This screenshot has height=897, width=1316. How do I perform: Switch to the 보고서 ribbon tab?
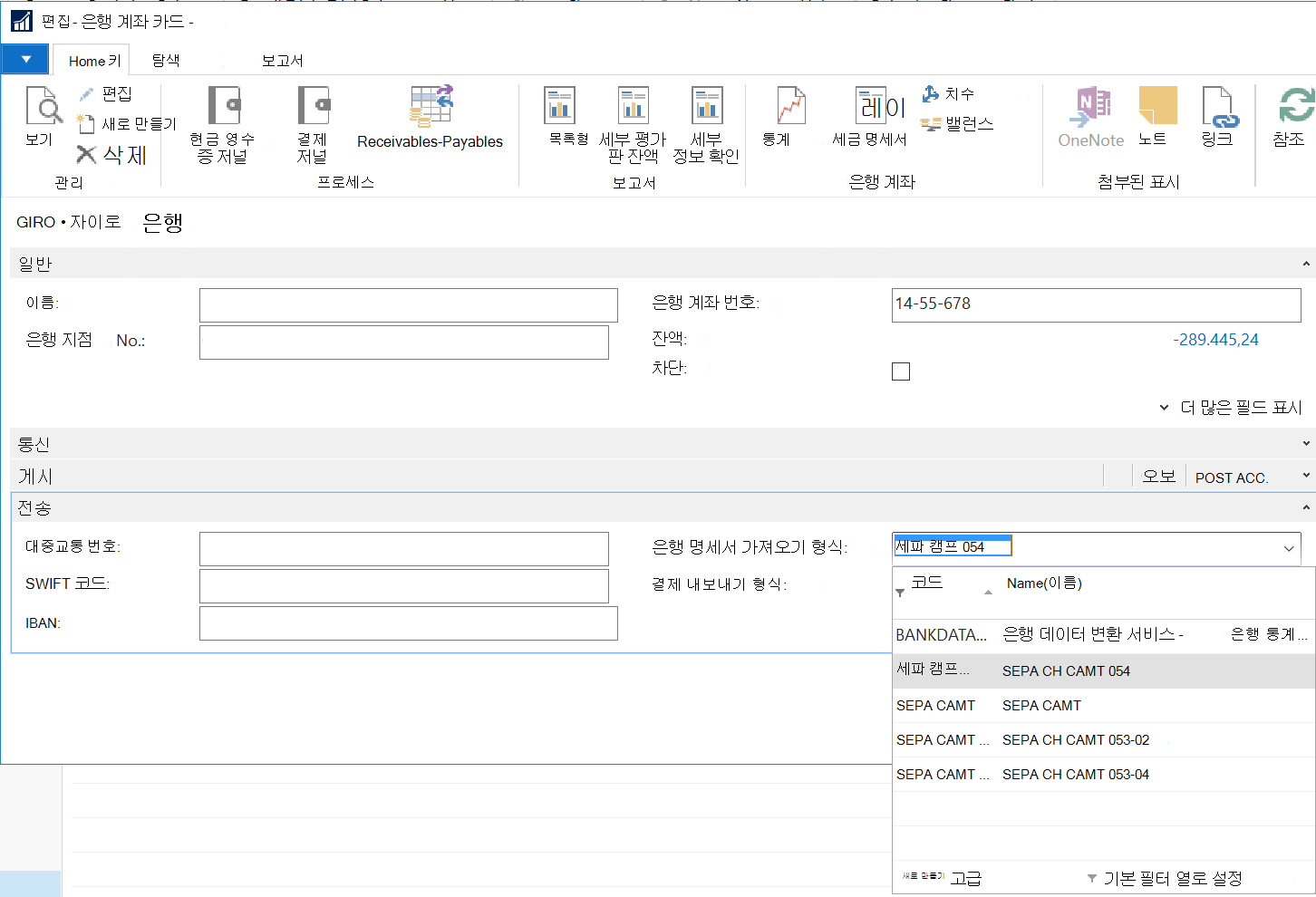click(x=282, y=60)
